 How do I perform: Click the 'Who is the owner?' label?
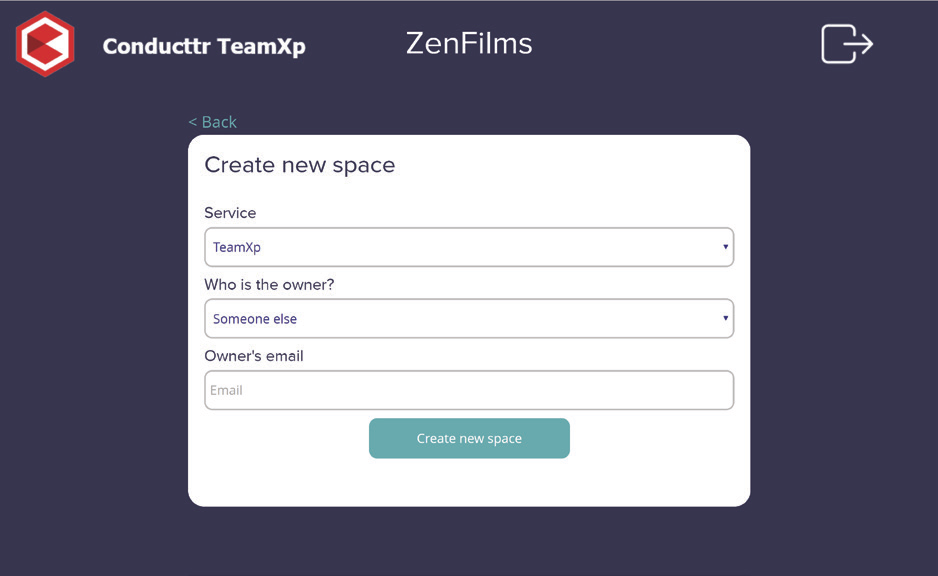[x=269, y=285]
